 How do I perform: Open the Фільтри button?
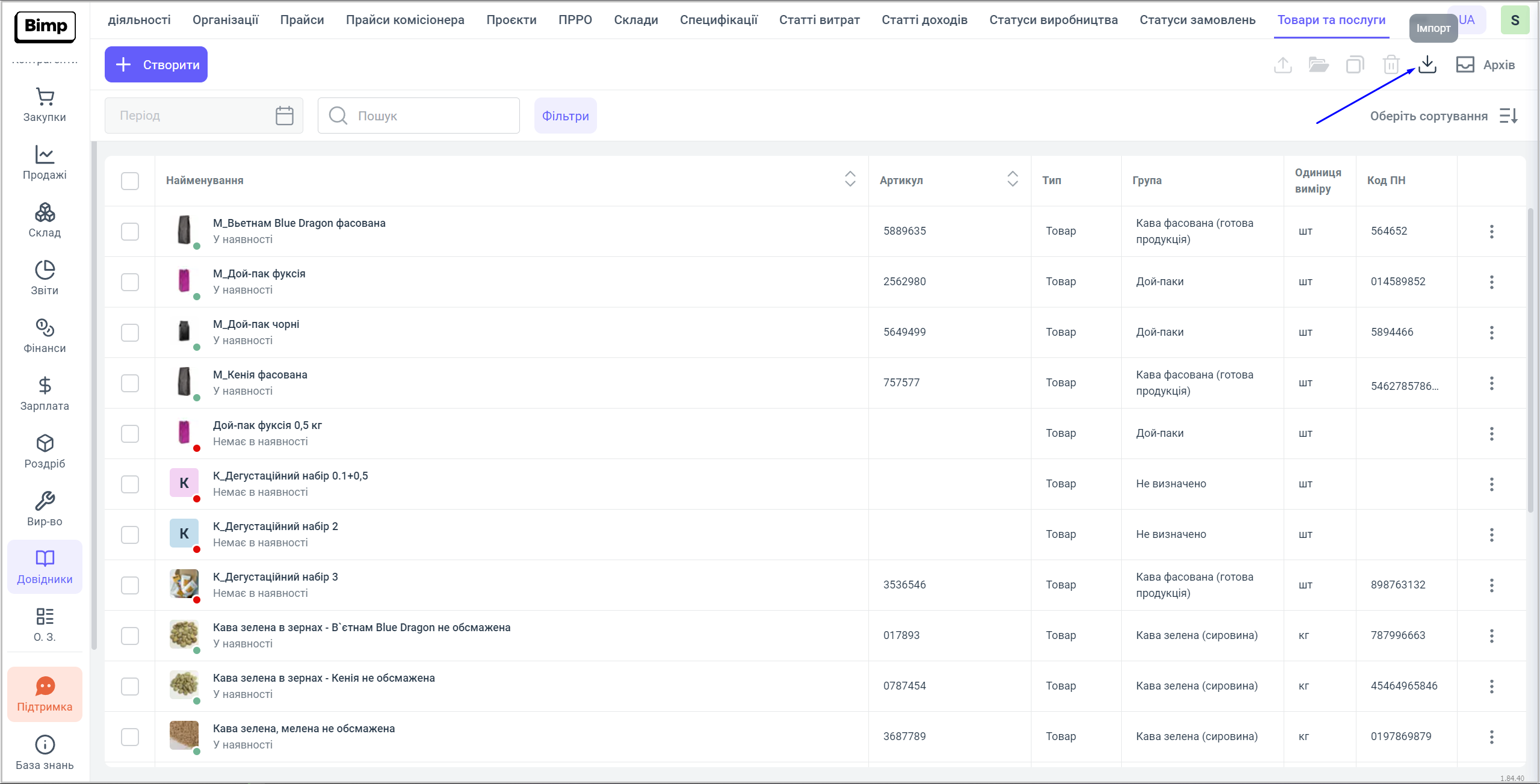(565, 116)
